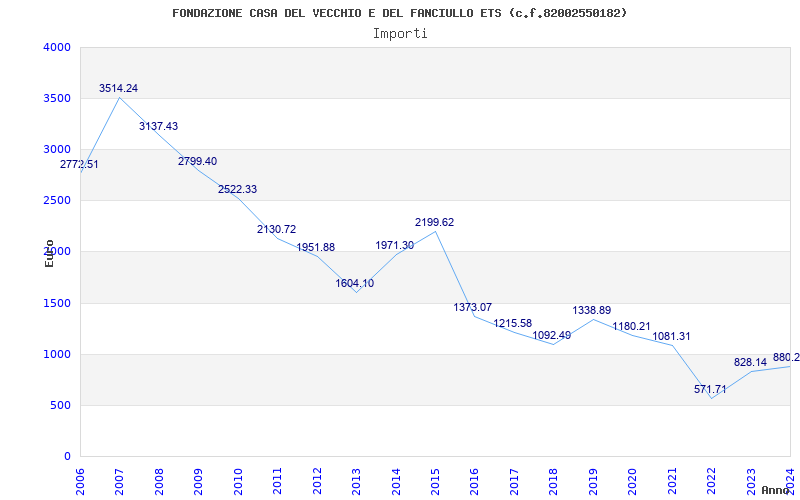Viewport: 800px width, 500px height.
Task: Select year 2016 on x-axis
Action: (x=474, y=481)
